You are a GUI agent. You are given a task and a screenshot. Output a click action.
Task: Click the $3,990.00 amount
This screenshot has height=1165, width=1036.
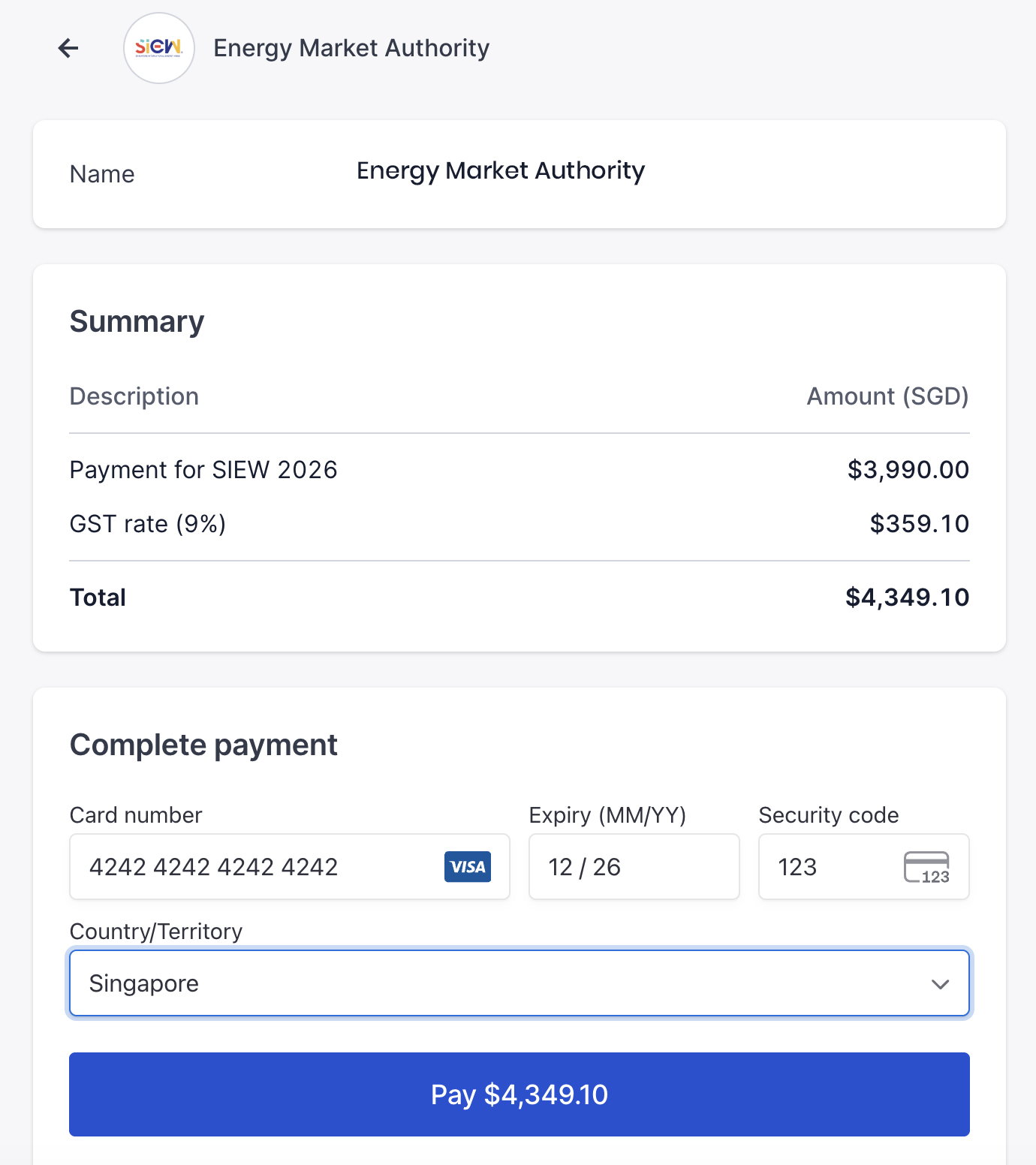click(908, 470)
